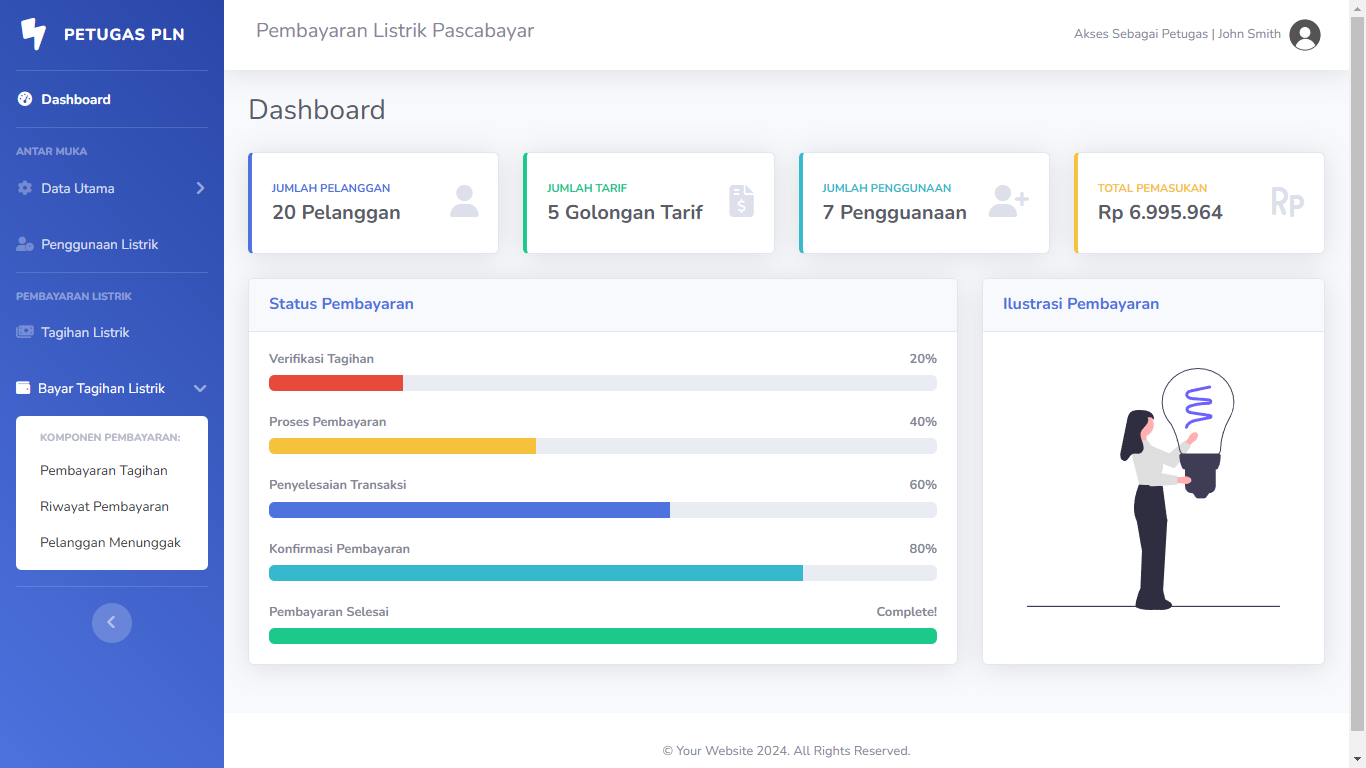
Task: Click the red Verifikasi Tagihan progress bar
Action: tap(336, 383)
